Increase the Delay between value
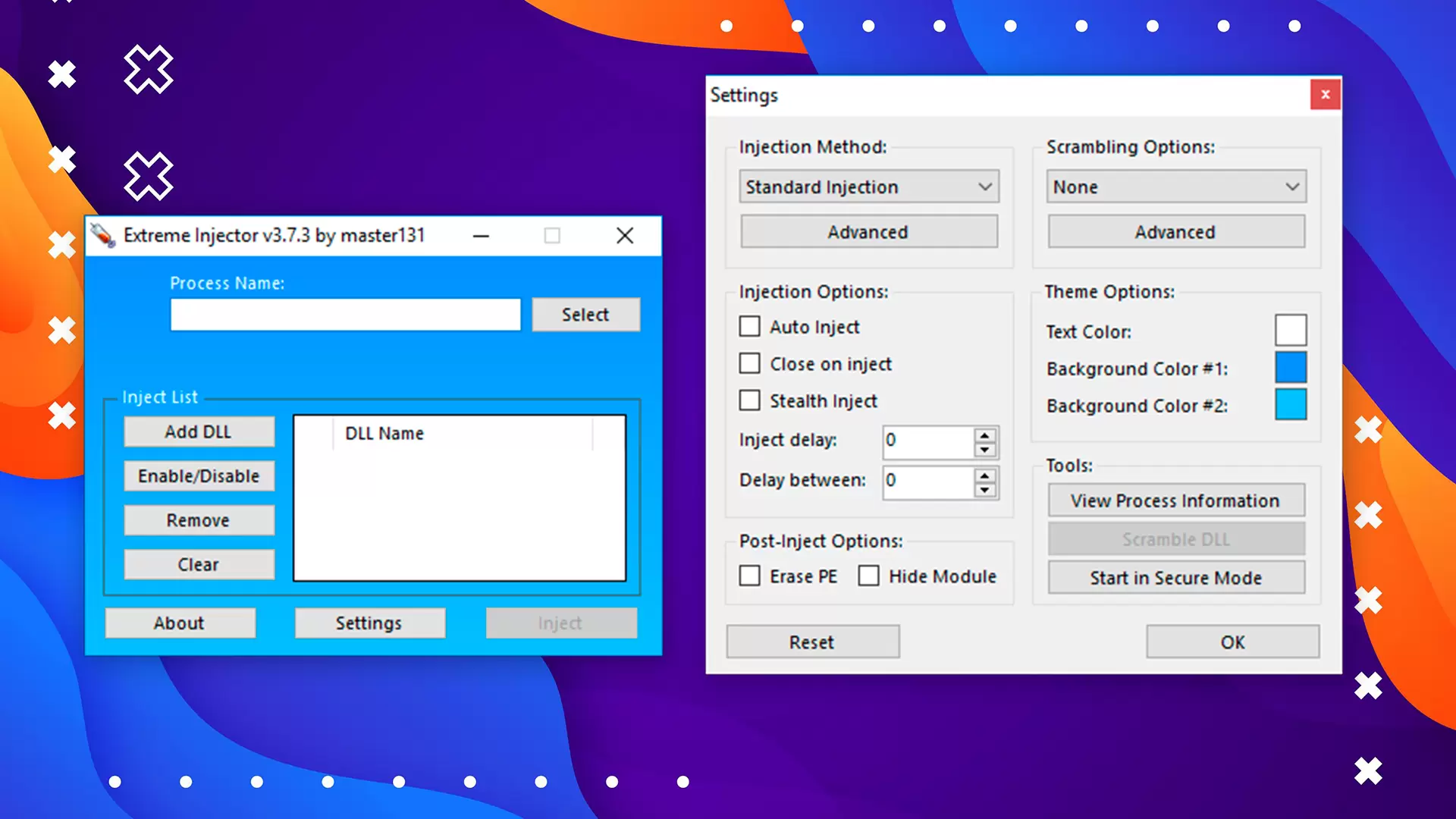This screenshot has height=819, width=1456. tap(984, 476)
